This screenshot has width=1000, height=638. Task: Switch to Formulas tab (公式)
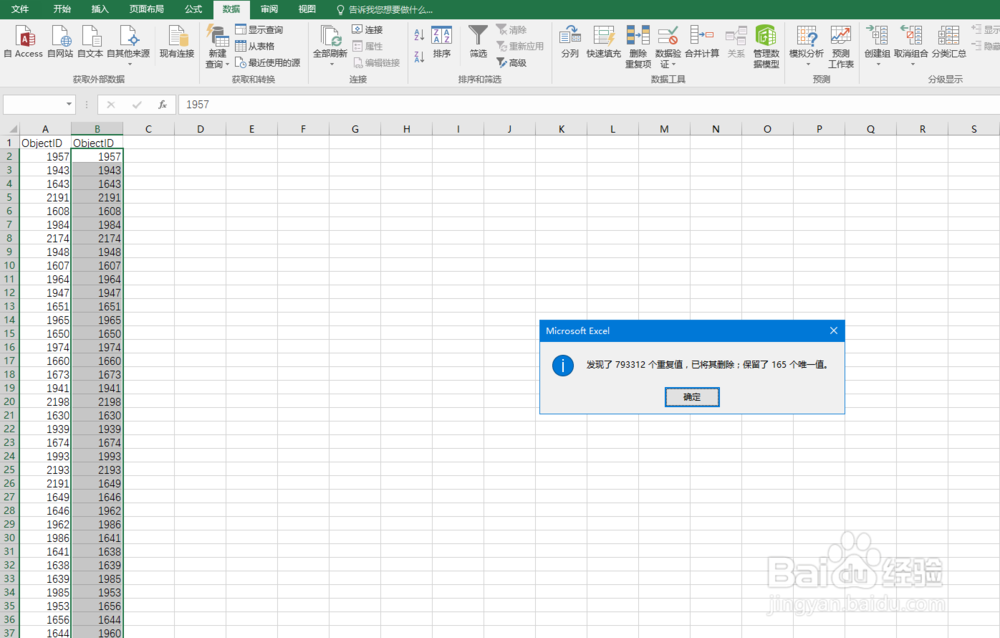coord(193,9)
